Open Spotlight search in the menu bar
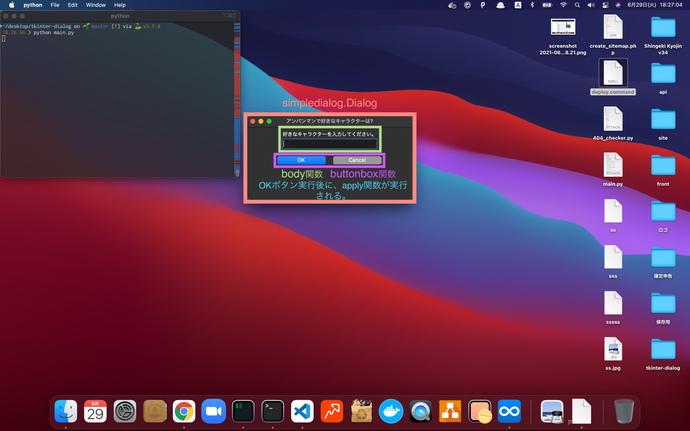 tap(577, 5)
